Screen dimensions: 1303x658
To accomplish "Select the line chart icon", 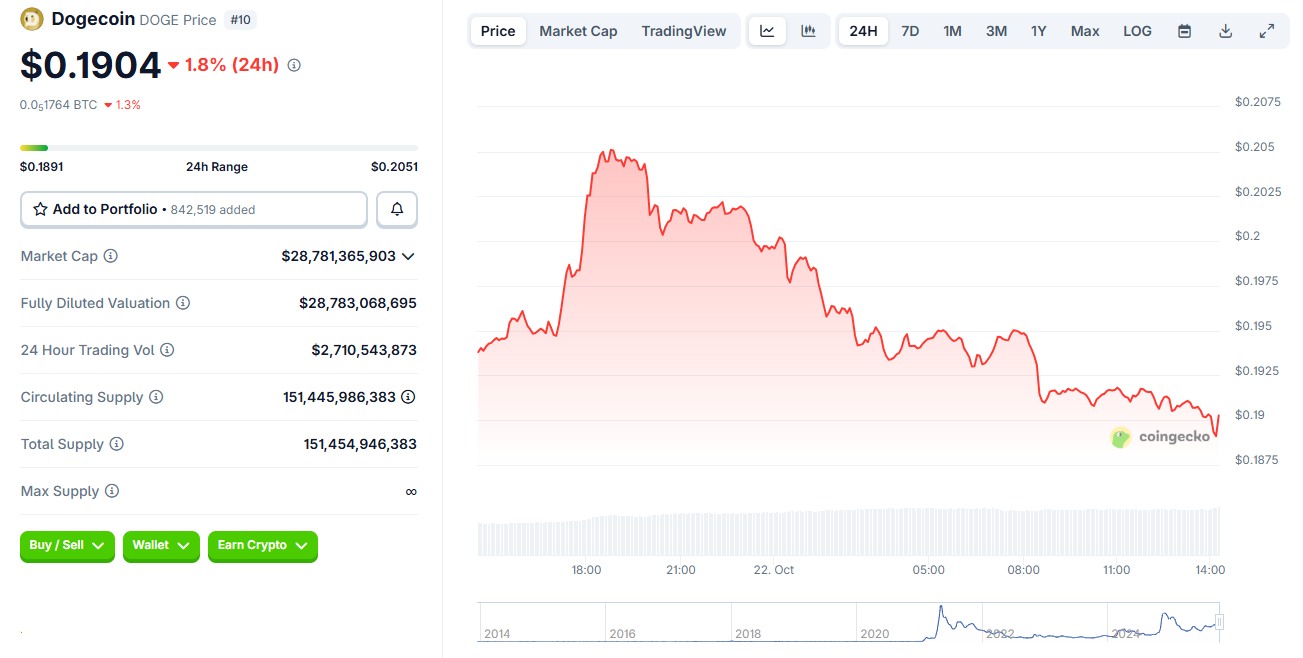I will (767, 31).
